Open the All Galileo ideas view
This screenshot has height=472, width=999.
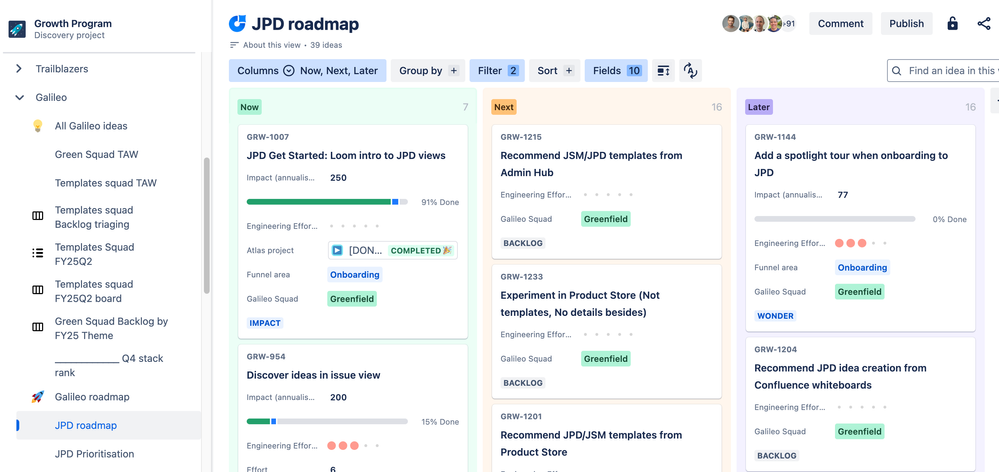[91, 125]
